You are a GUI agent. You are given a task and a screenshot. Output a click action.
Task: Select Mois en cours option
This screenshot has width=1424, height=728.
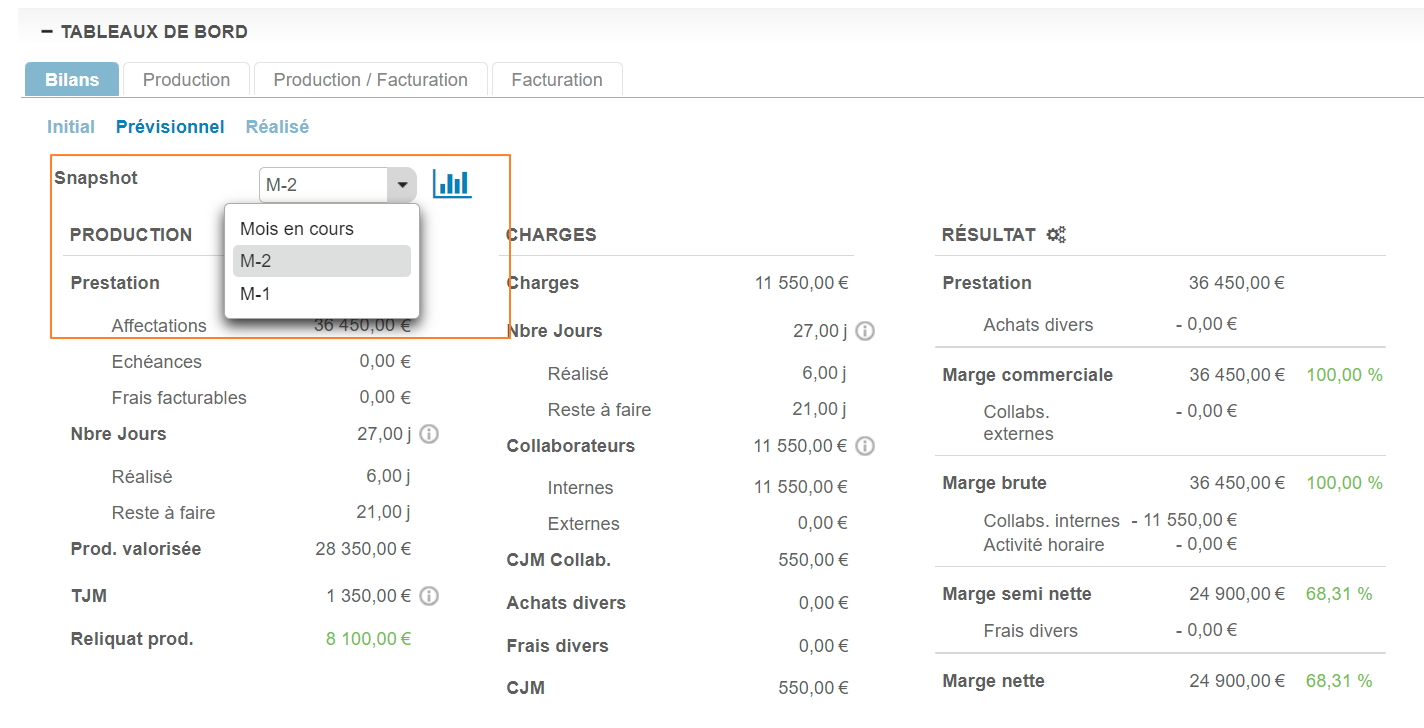pos(297,229)
